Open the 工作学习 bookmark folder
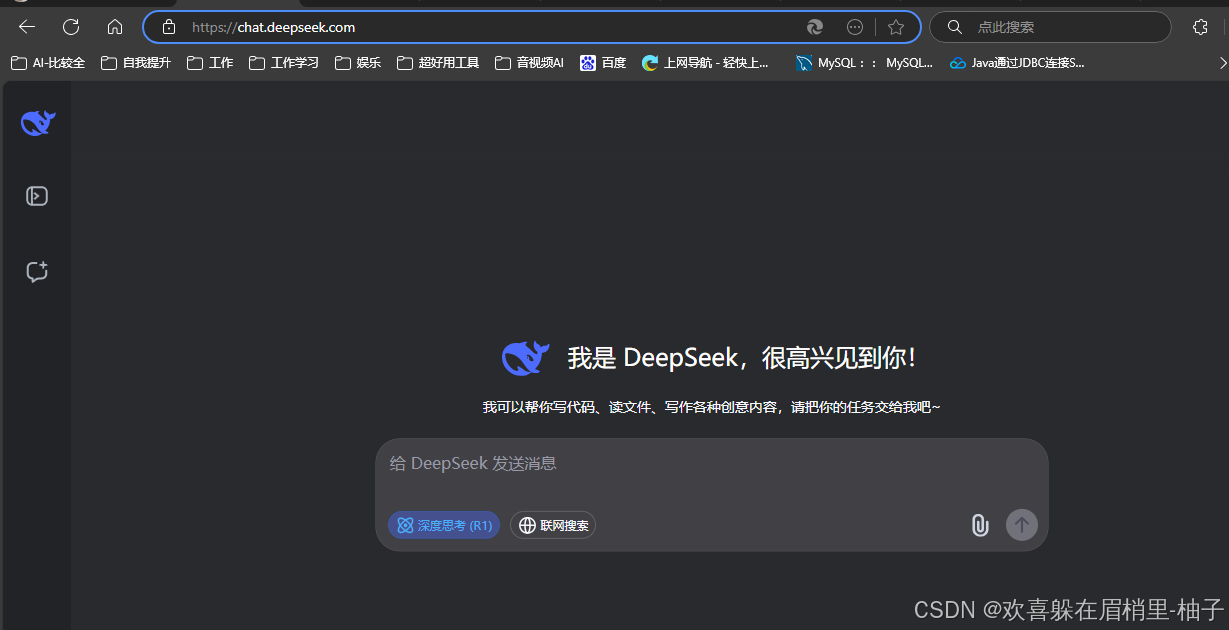Image resolution: width=1229 pixels, height=630 pixels. coord(284,63)
